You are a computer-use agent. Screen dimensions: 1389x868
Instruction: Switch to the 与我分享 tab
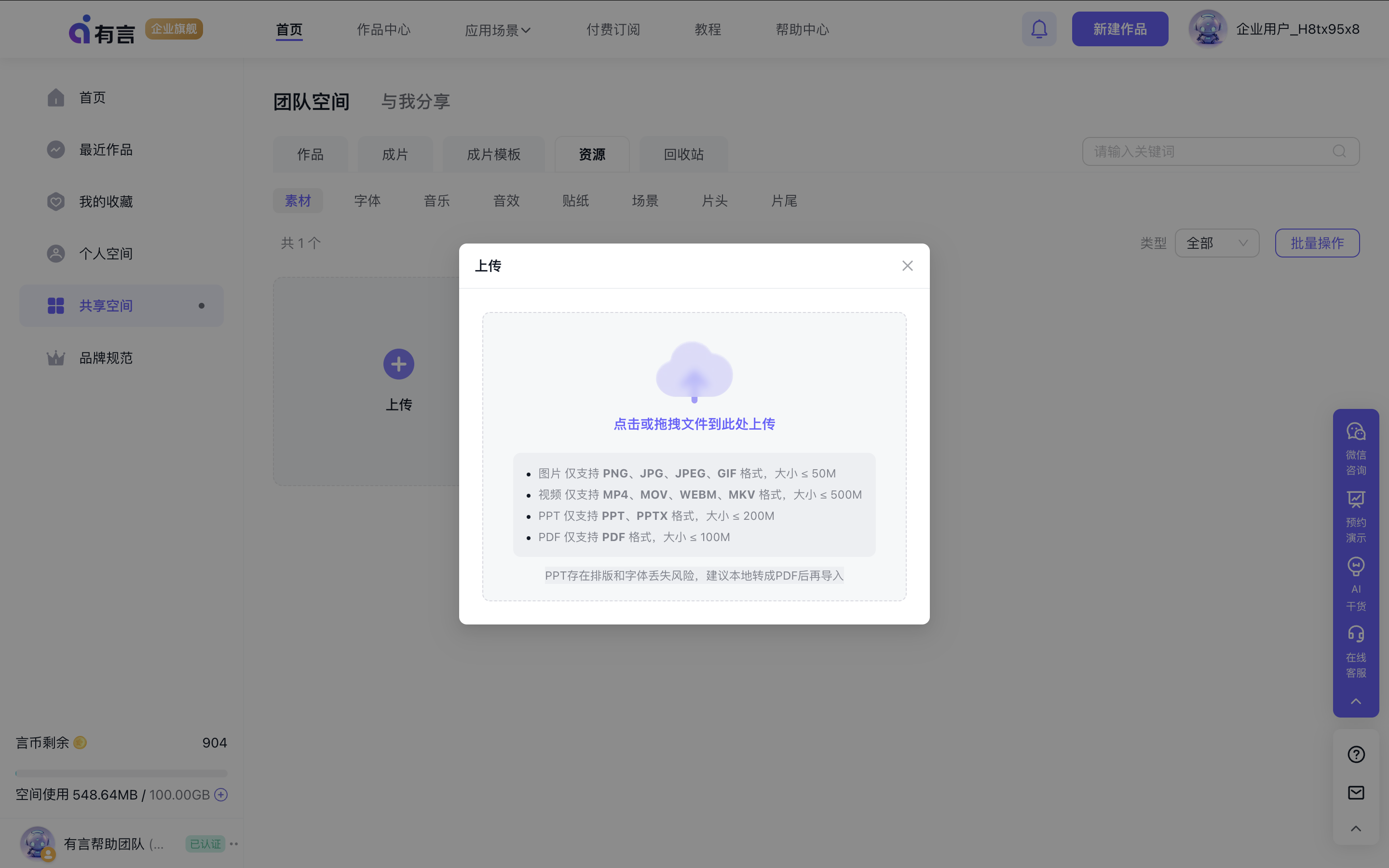point(416,102)
